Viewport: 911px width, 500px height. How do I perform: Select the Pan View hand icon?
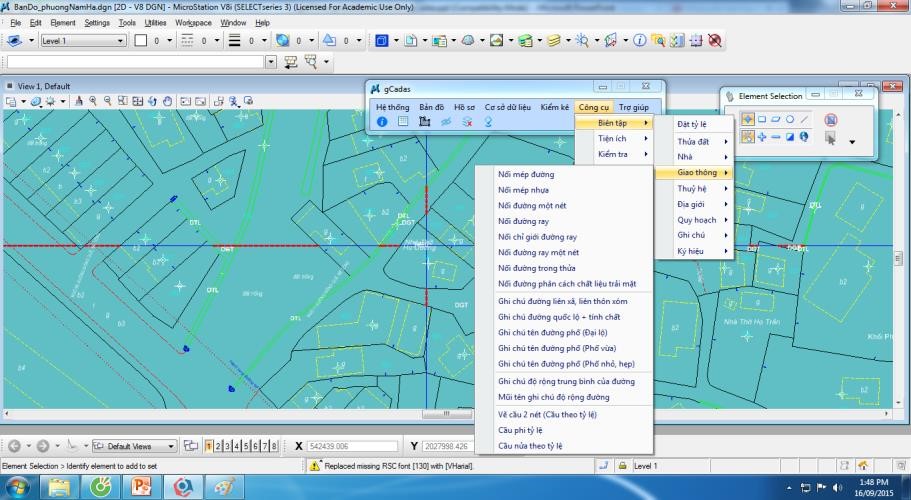click(167, 102)
